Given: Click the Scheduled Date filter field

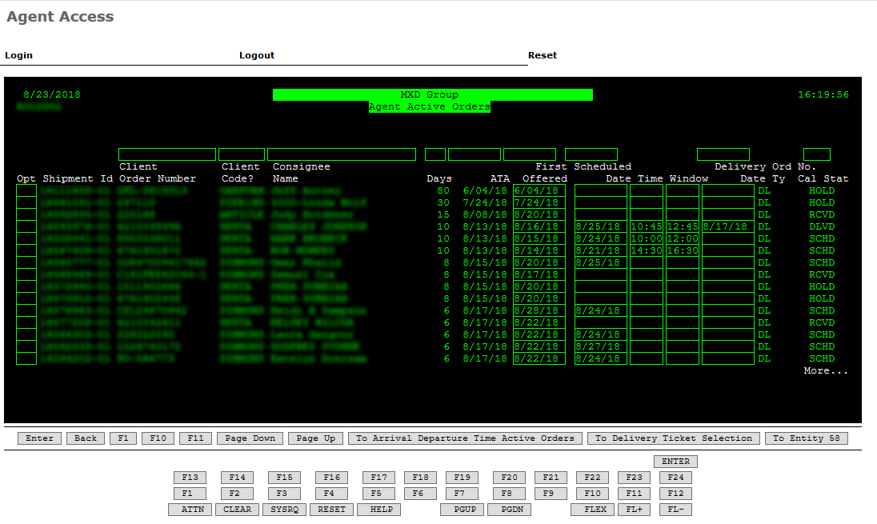Looking at the screenshot, I should pos(591,155).
